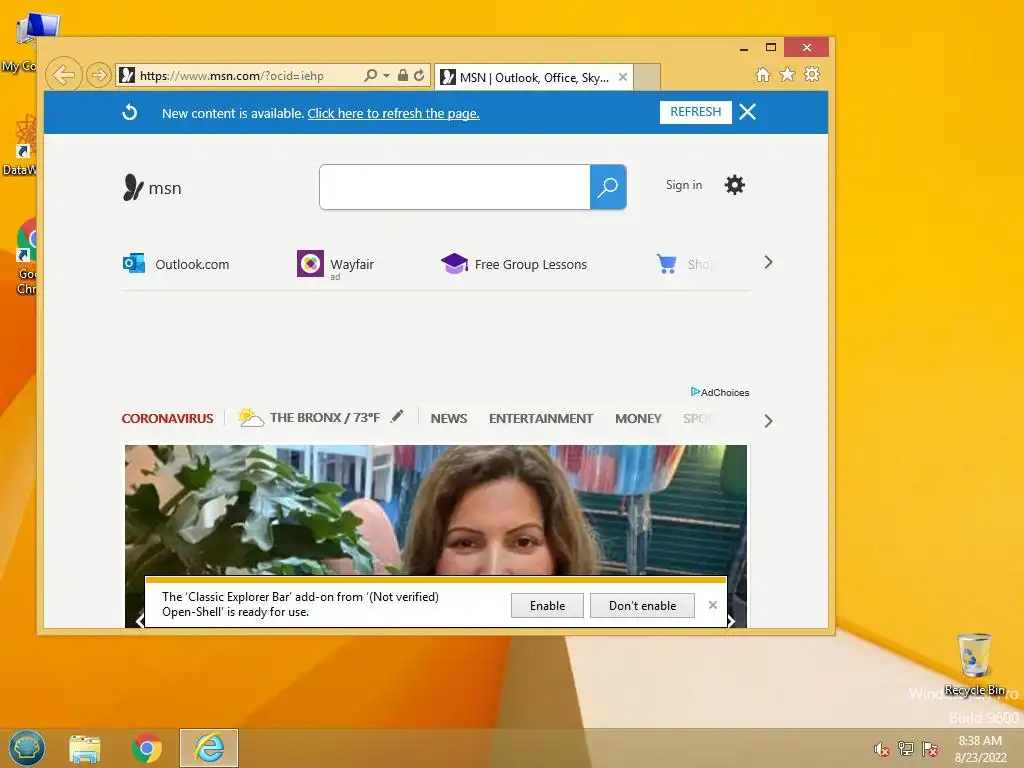Click the REFRESH button
1024x768 pixels.
(x=696, y=112)
